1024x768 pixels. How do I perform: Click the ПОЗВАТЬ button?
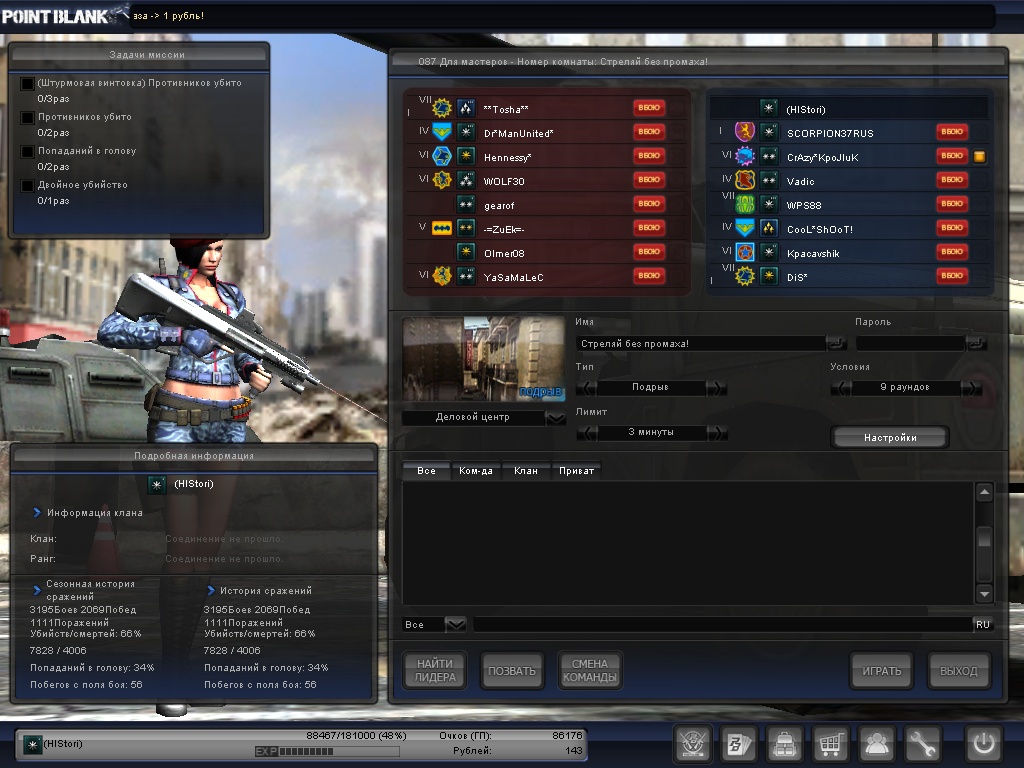coord(512,670)
